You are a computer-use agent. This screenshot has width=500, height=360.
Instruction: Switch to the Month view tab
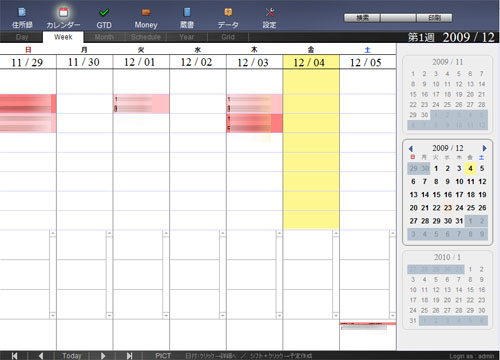[104, 37]
